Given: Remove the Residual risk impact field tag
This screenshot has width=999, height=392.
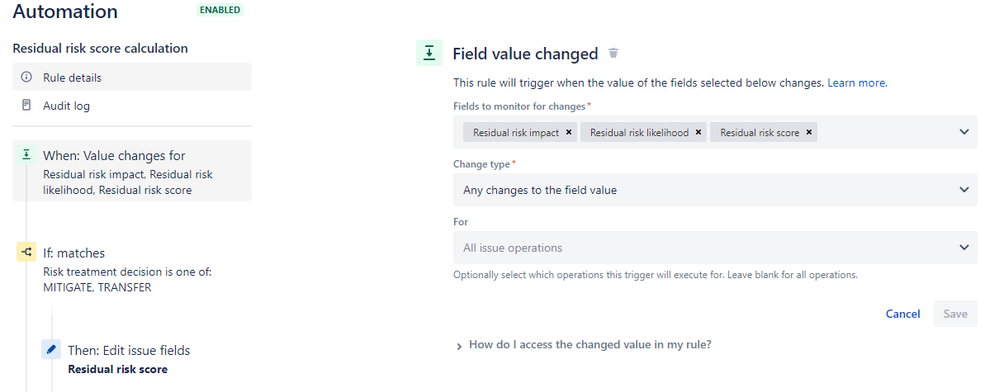Looking at the screenshot, I should click(x=568, y=133).
